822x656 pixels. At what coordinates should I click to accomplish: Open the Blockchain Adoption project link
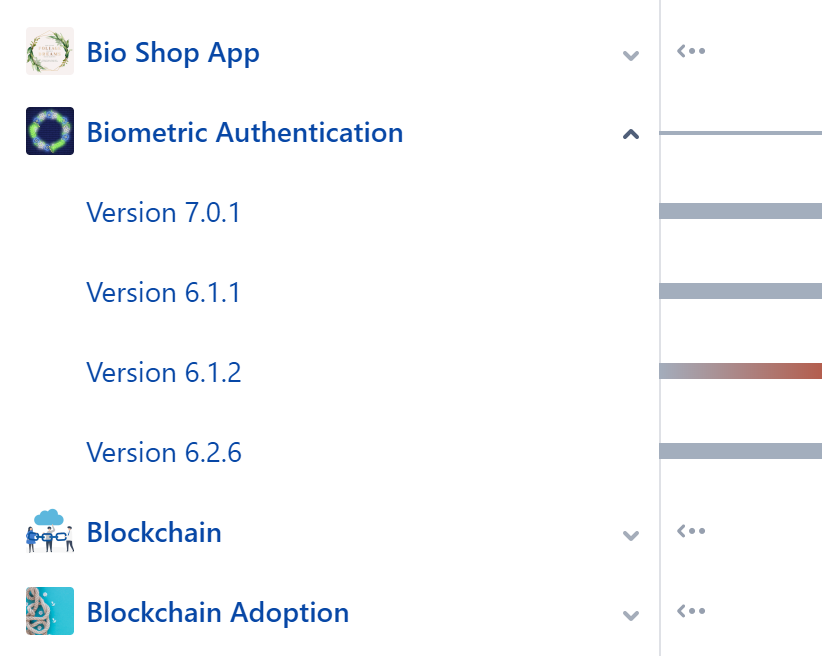(x=218, y=612)
